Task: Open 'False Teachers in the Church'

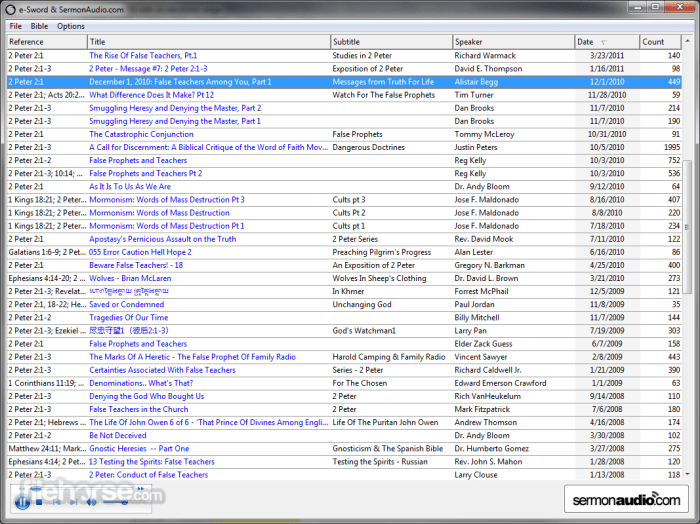Action: (138, 409)
